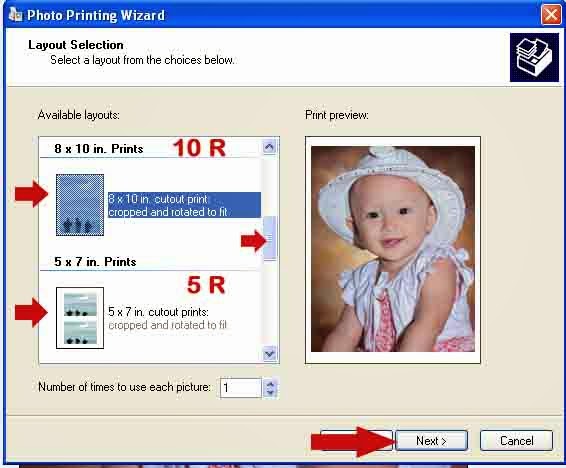Click the Next button
This screenshot has height=468, width=566.
(x=432, y=440)
